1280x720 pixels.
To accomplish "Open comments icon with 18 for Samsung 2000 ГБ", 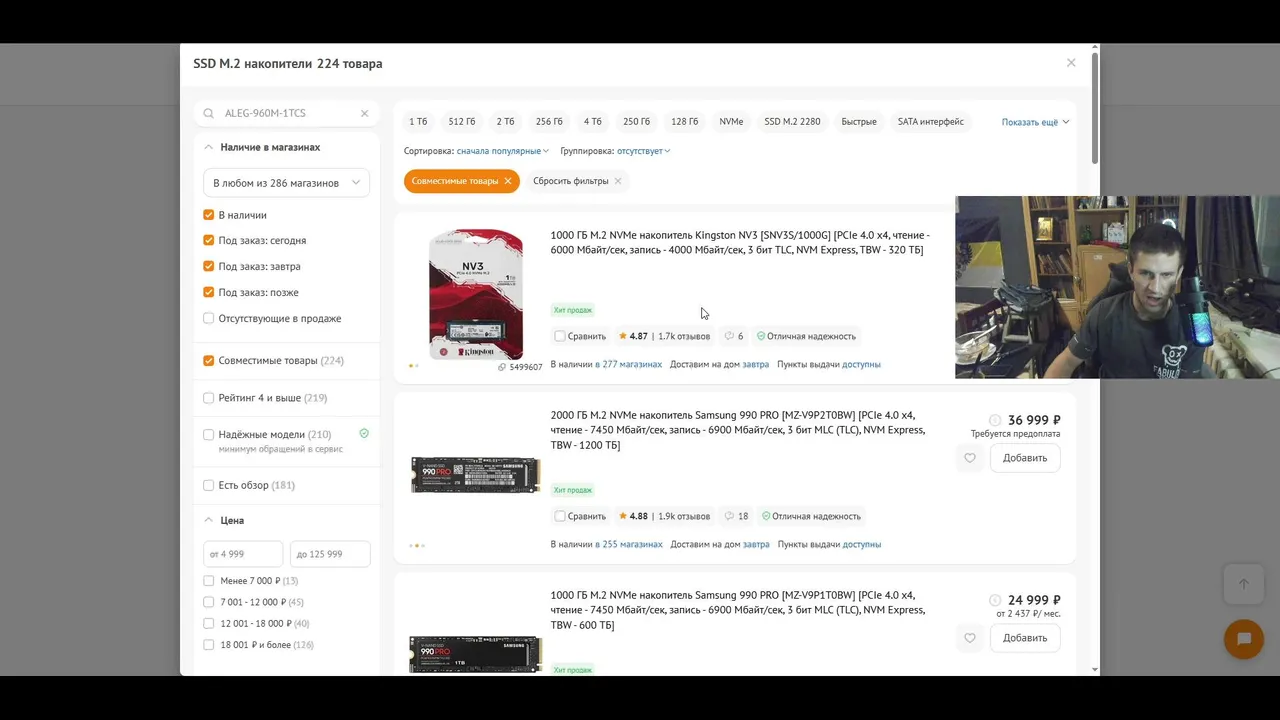I will click(736, 516).
